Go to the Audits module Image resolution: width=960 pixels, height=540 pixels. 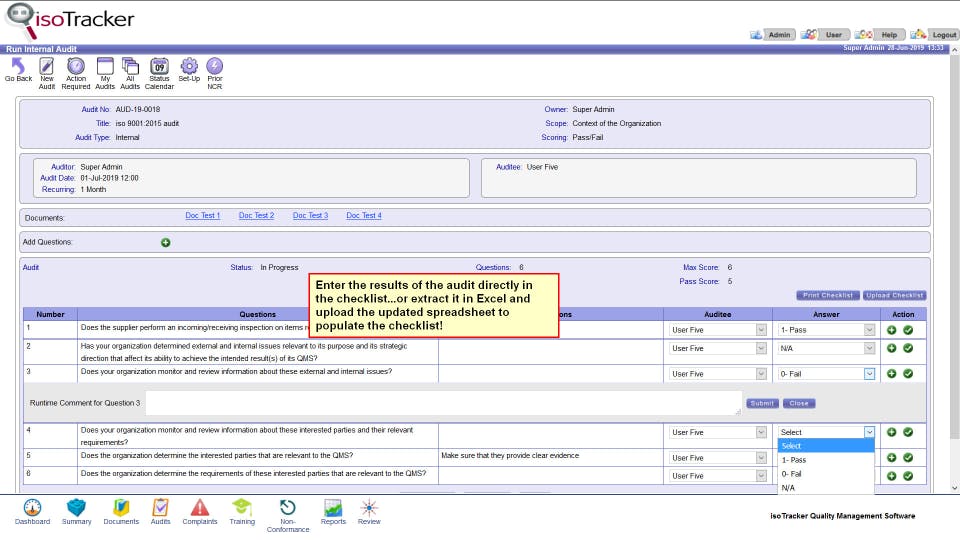pos(160,512)
